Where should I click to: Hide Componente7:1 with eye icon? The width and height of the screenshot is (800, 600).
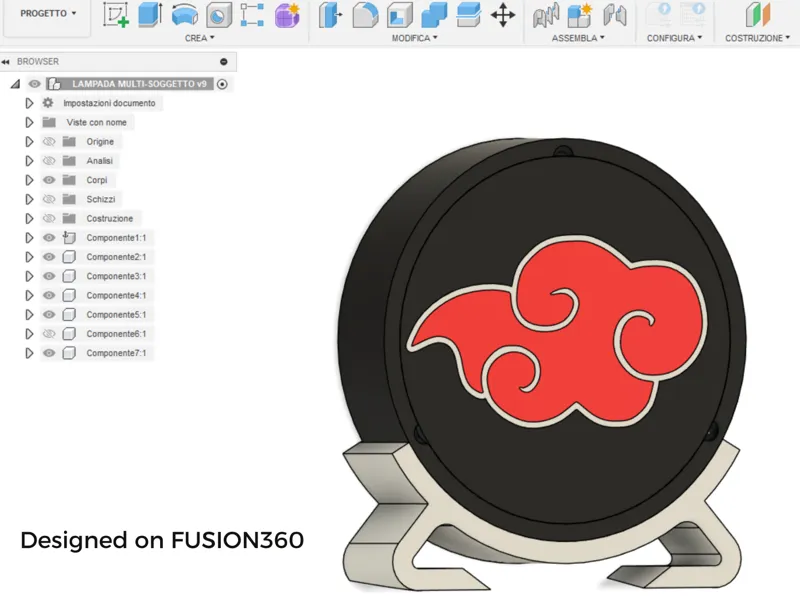48,353
